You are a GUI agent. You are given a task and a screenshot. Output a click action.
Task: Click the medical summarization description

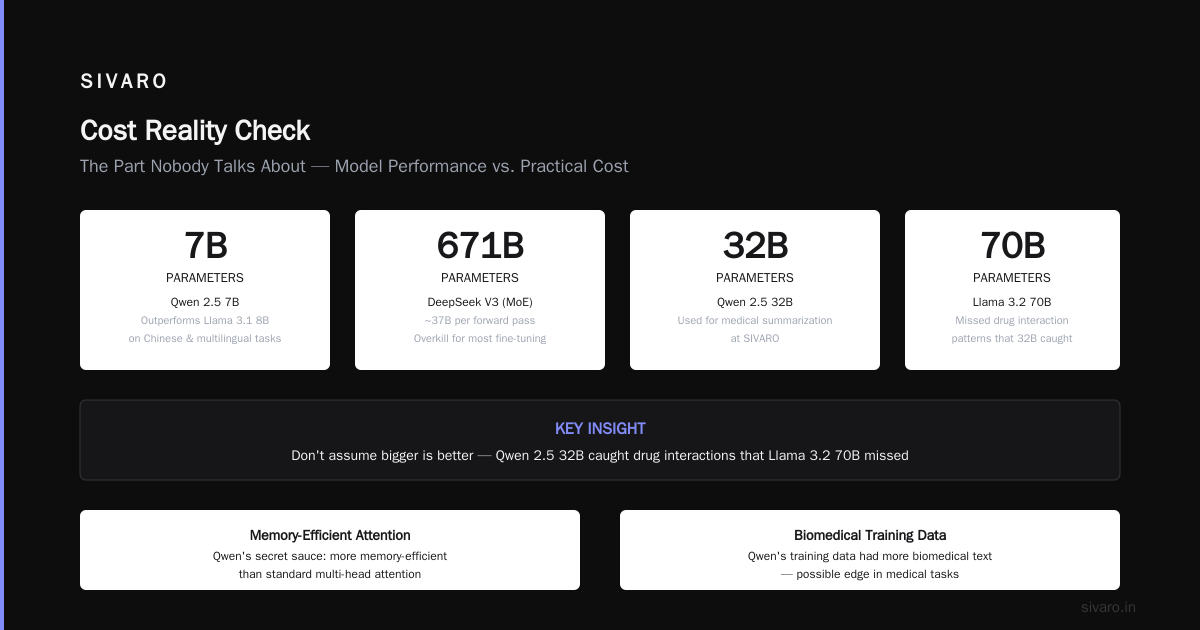tap(755, 330)
